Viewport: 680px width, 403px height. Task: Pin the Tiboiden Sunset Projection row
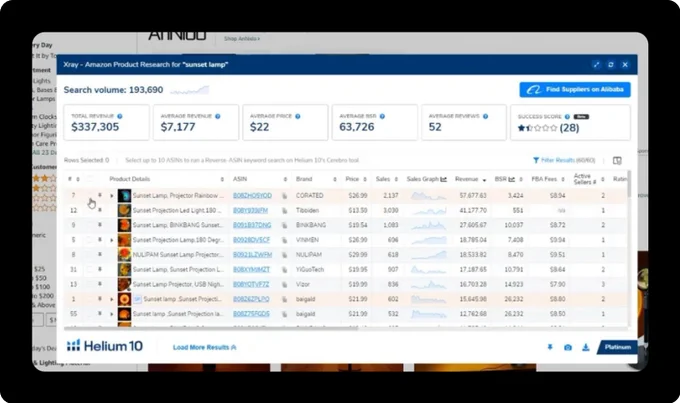click(100, 210)
